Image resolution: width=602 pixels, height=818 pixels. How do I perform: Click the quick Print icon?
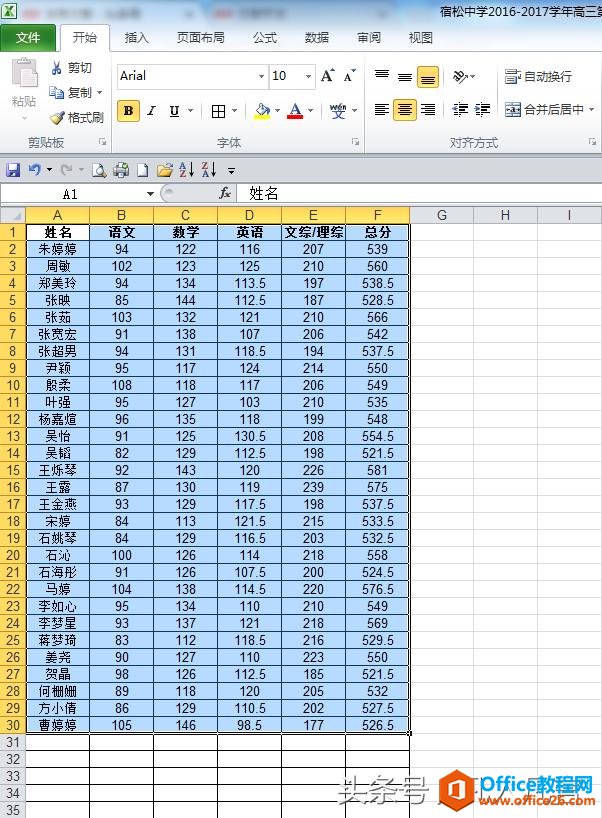point(121,170)
